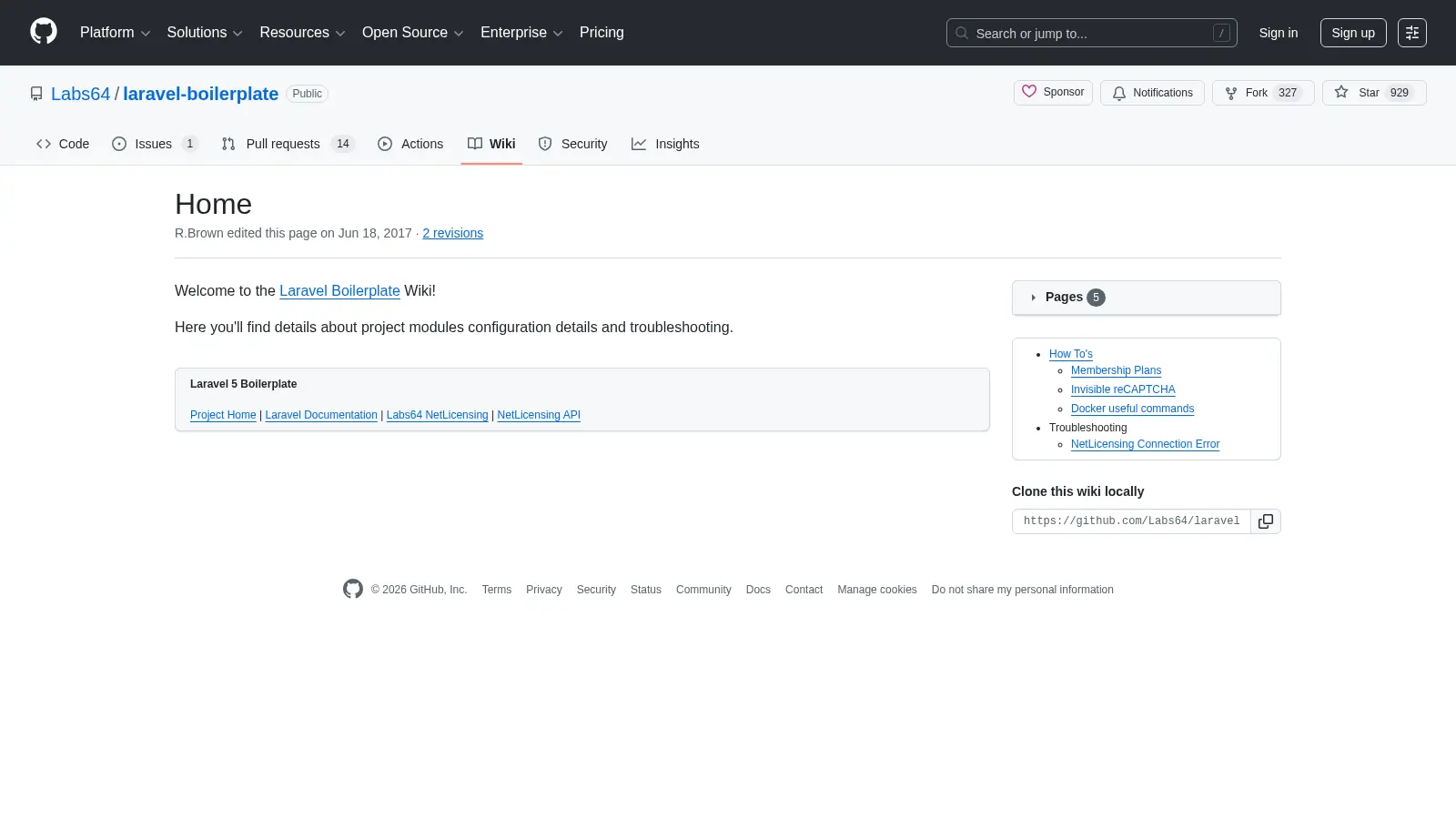
Task: Switch to the Issues tab
Action: pyautogui.click(x=155, y=144)
